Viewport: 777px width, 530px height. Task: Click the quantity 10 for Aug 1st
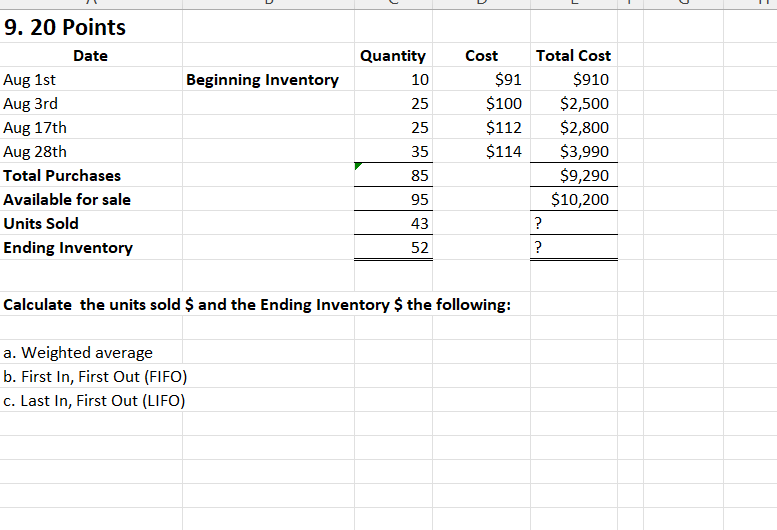click(393, 79)
